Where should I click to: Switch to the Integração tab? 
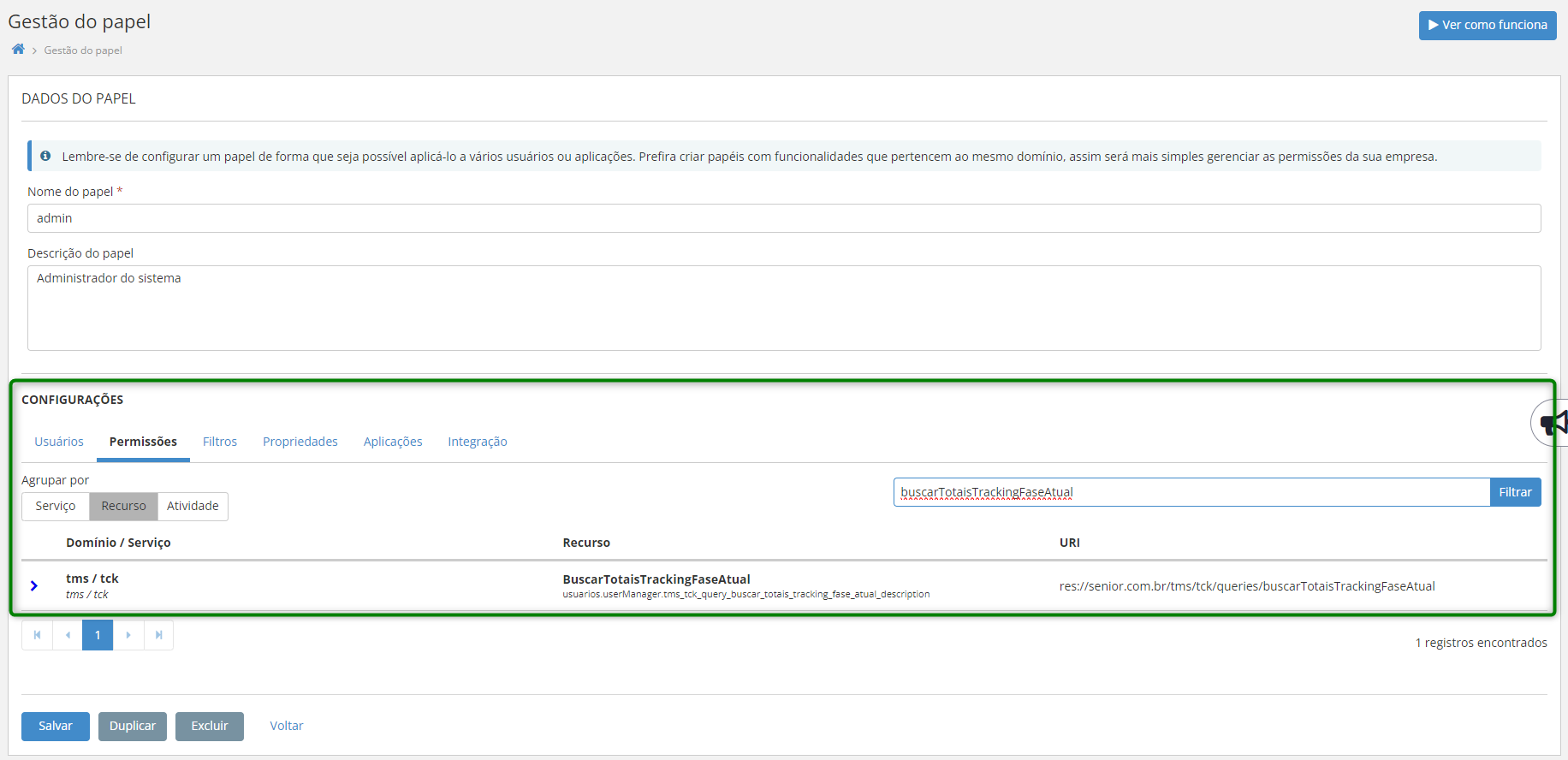coord(478,442)
